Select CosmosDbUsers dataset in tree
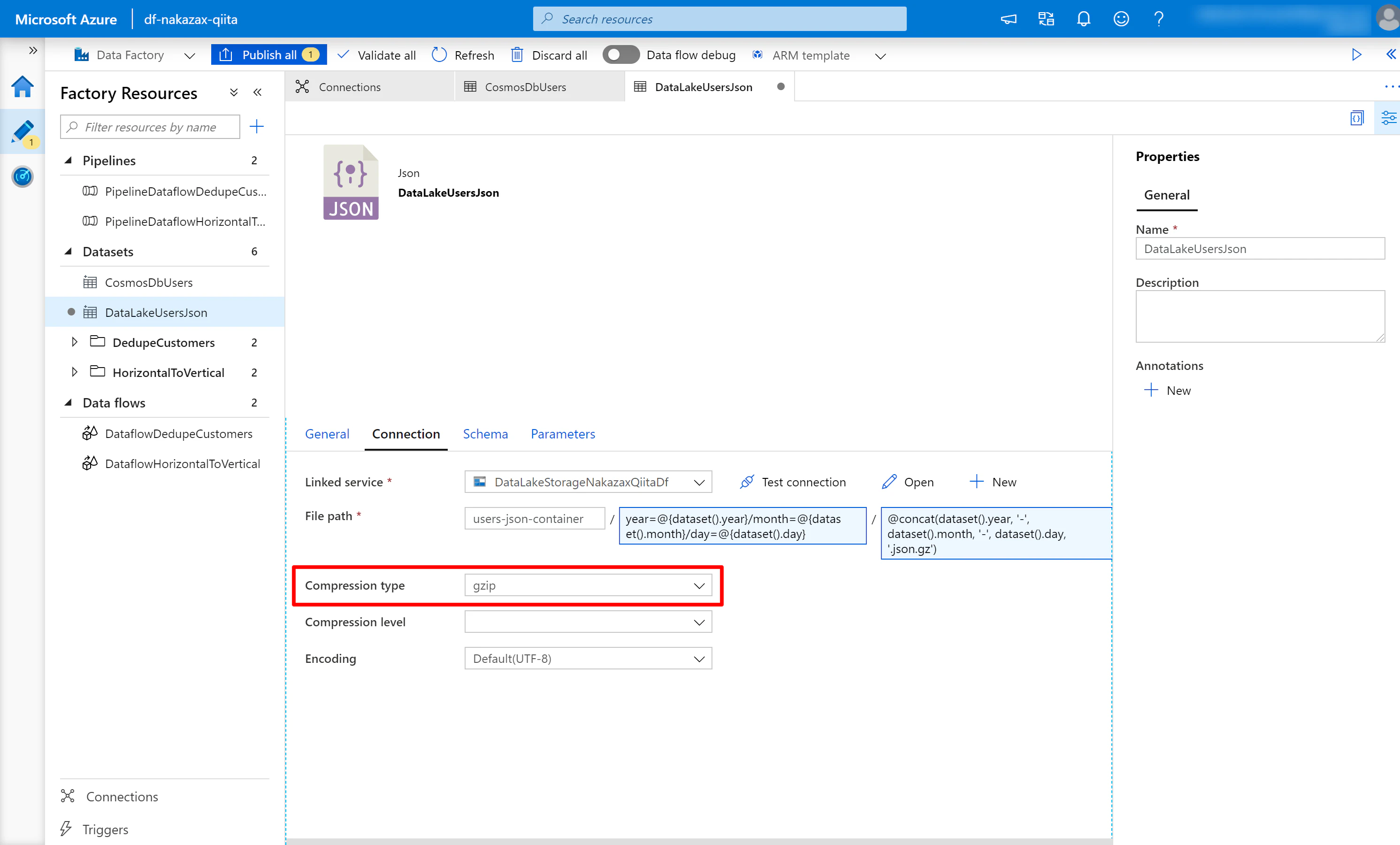This screenshot has width=1400, height=845. tap(138, 283)
